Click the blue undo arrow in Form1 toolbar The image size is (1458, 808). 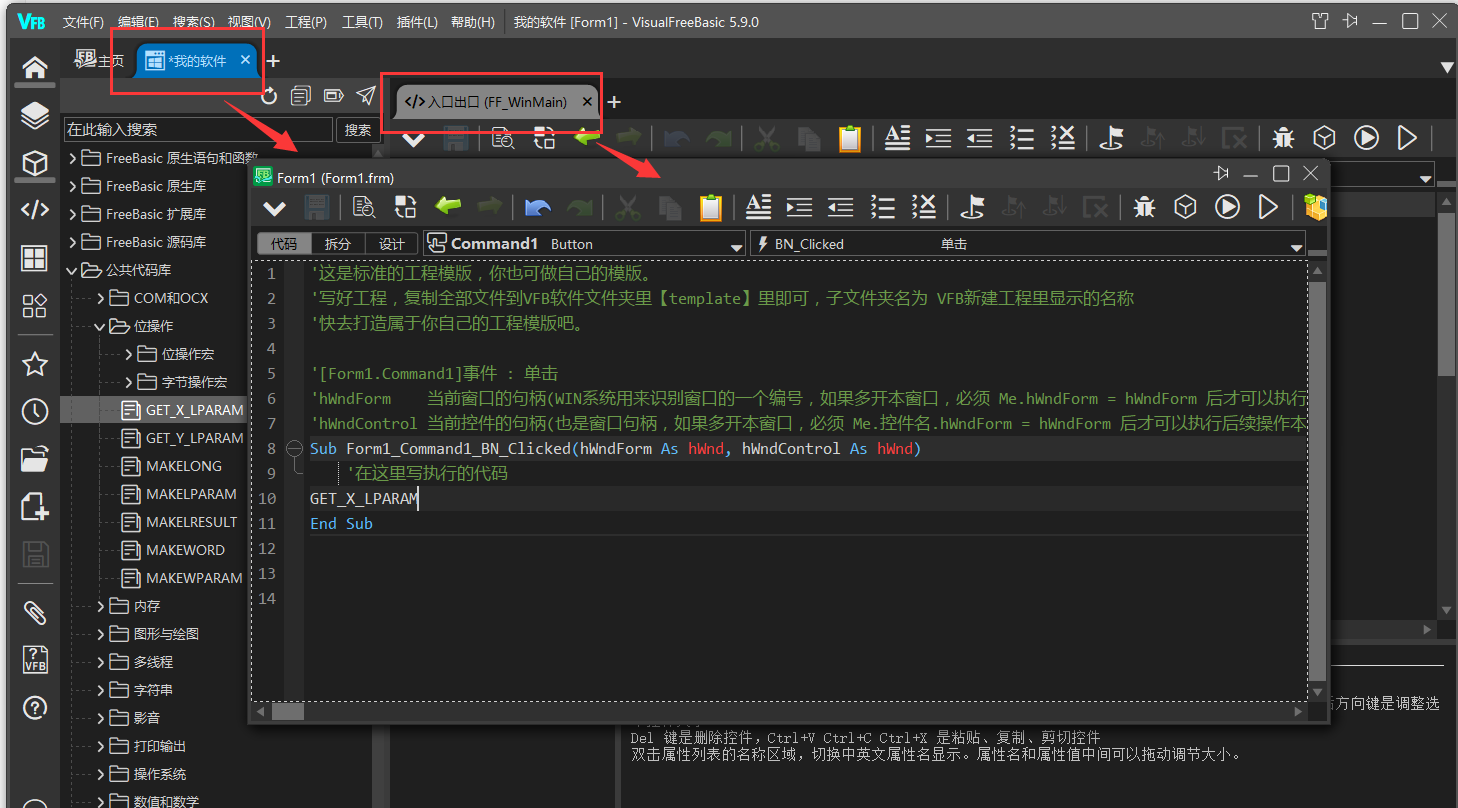click(538, 207)
